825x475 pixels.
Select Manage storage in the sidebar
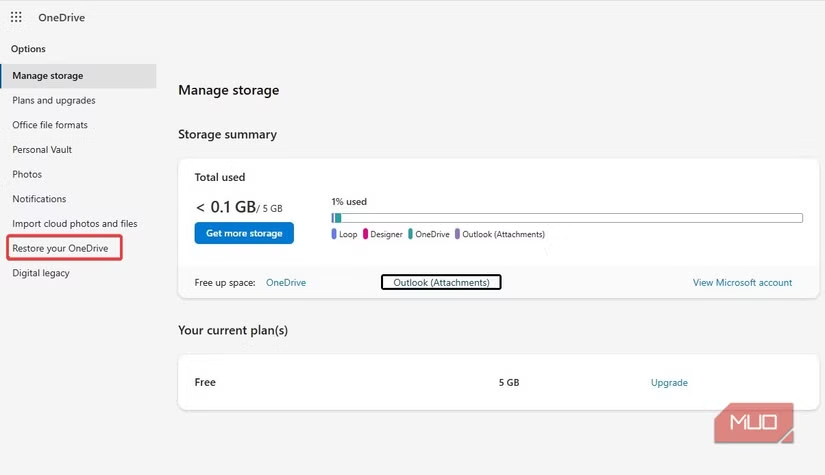point(48,76)
